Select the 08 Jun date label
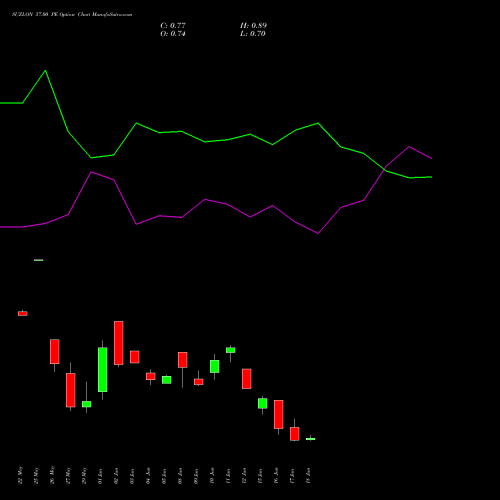Screen dimensions: 500x500 click(x=181, y=476)
